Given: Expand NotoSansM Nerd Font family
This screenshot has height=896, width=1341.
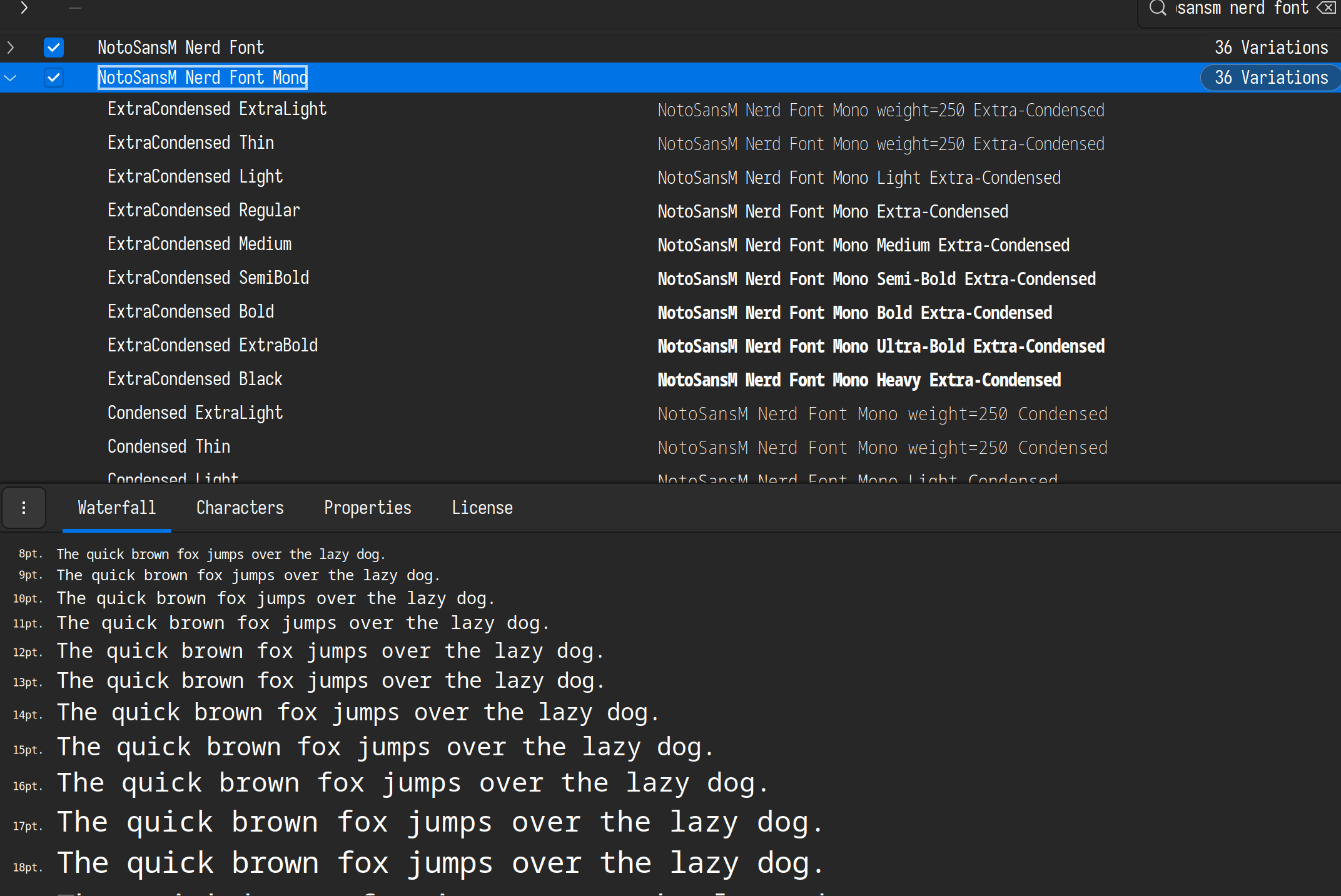Looking at the screenshot, I should pos(11,48).
